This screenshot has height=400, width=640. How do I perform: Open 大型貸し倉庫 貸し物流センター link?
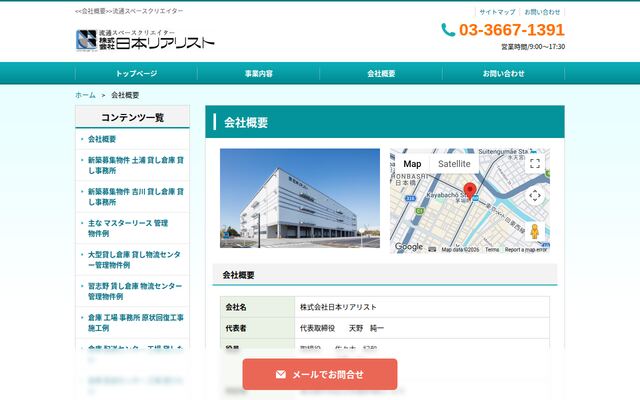134,260
